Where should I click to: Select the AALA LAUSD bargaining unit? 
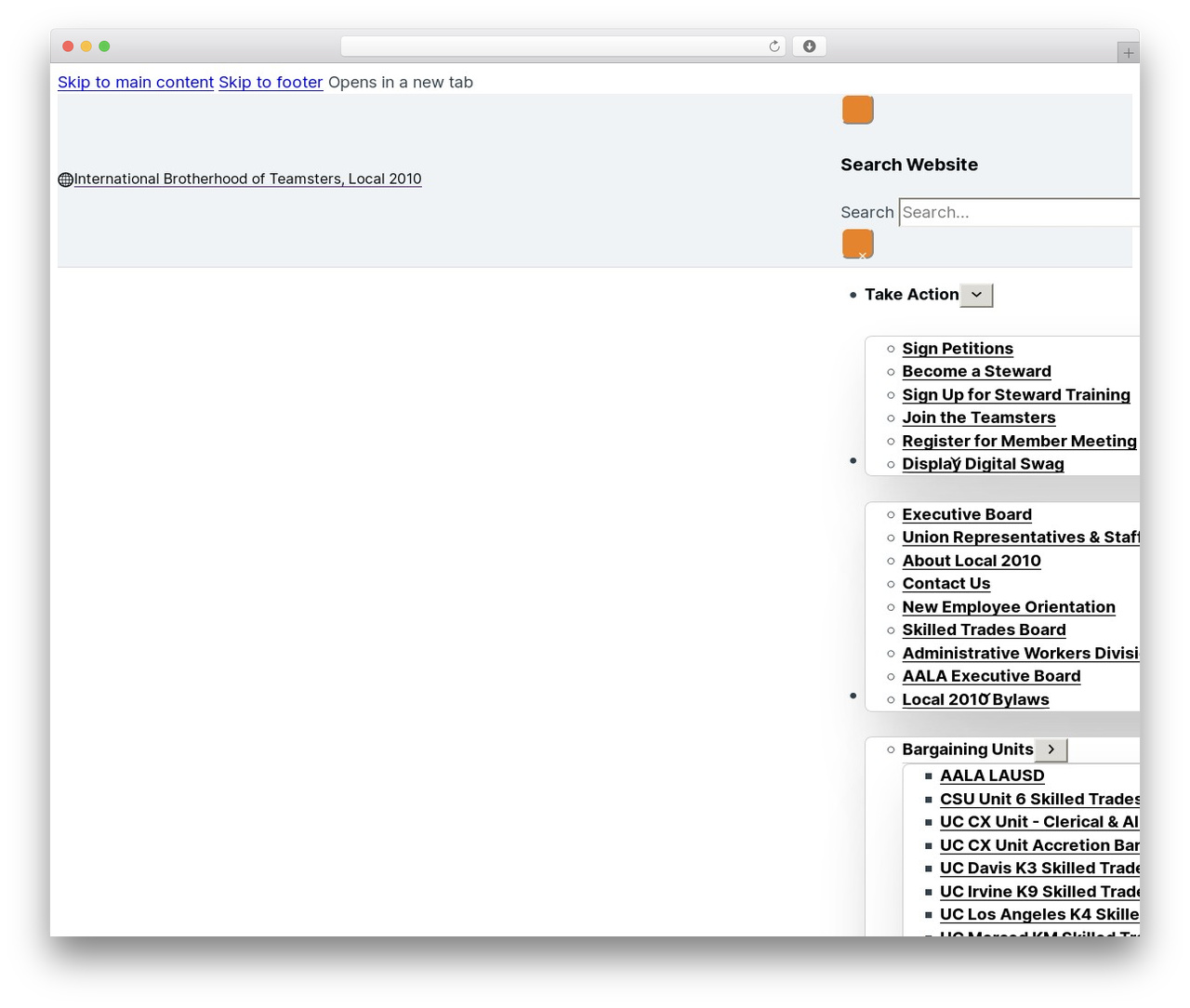click(x=992, y=776)
